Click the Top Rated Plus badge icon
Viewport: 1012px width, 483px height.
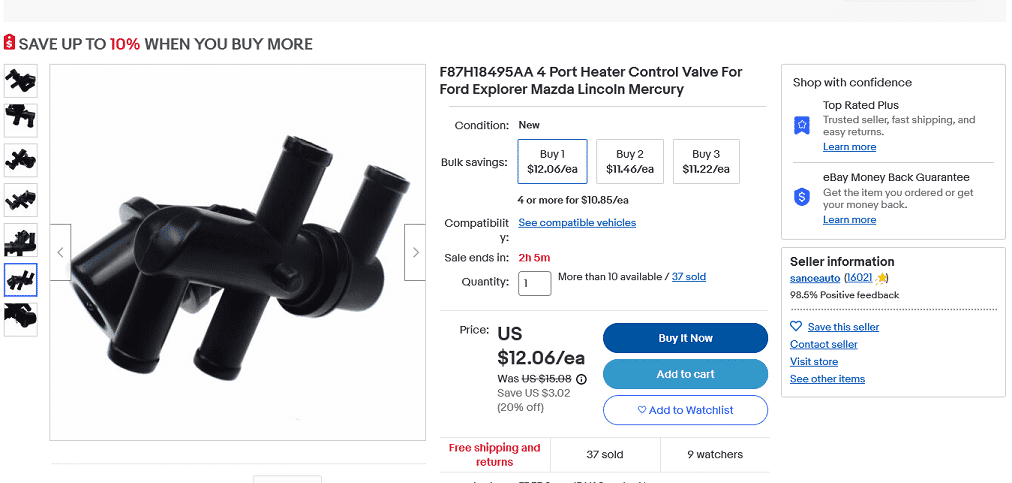[x=801, y=125]
